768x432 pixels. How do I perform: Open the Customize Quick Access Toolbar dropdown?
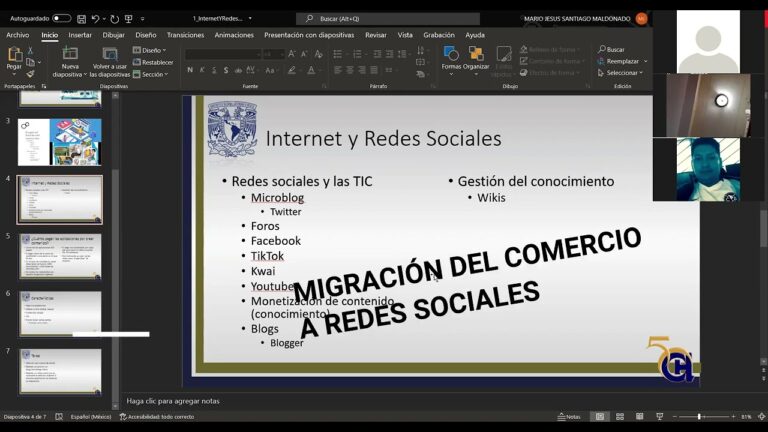(x=143, y=19)
